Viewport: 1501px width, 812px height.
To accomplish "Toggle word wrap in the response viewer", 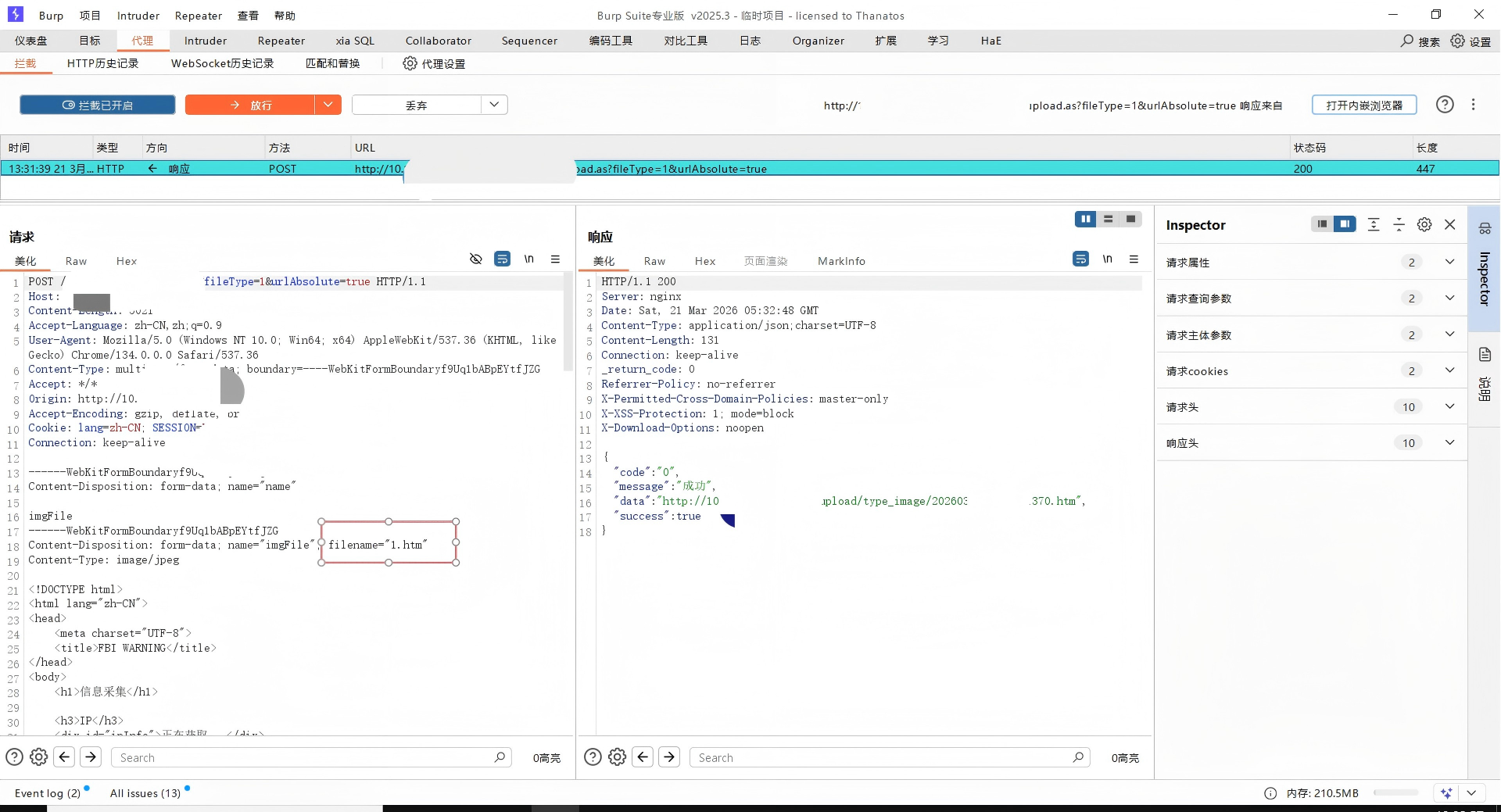I will click(x=1081, y=259).
